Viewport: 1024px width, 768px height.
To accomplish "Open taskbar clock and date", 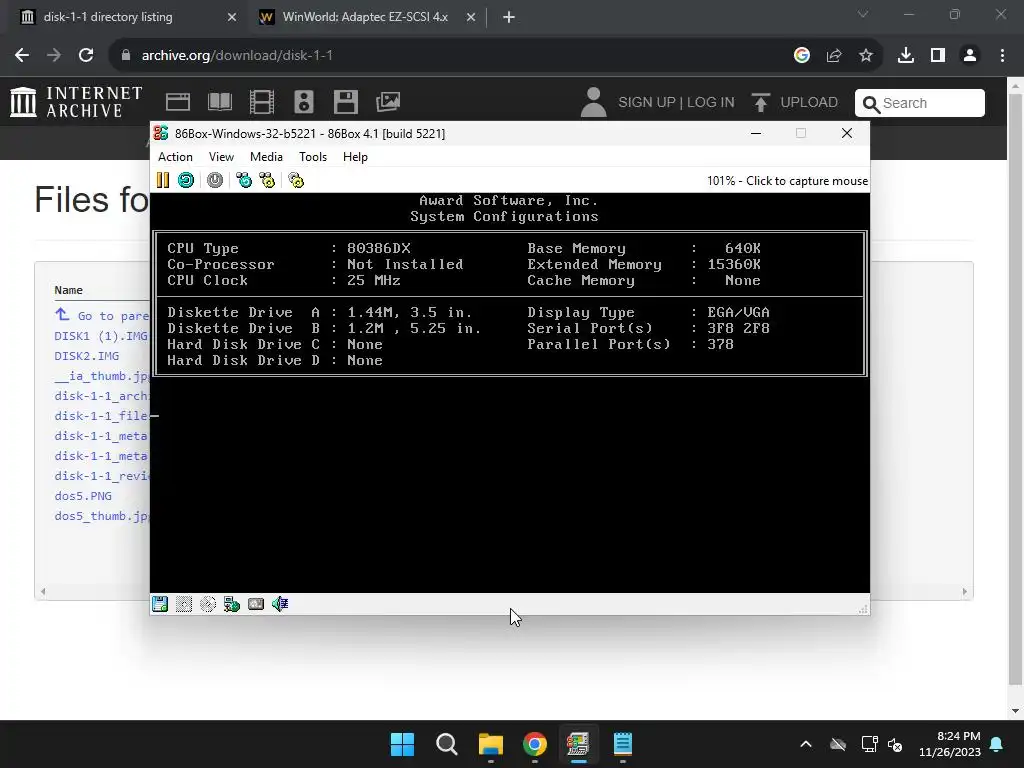I will (950, 744).
